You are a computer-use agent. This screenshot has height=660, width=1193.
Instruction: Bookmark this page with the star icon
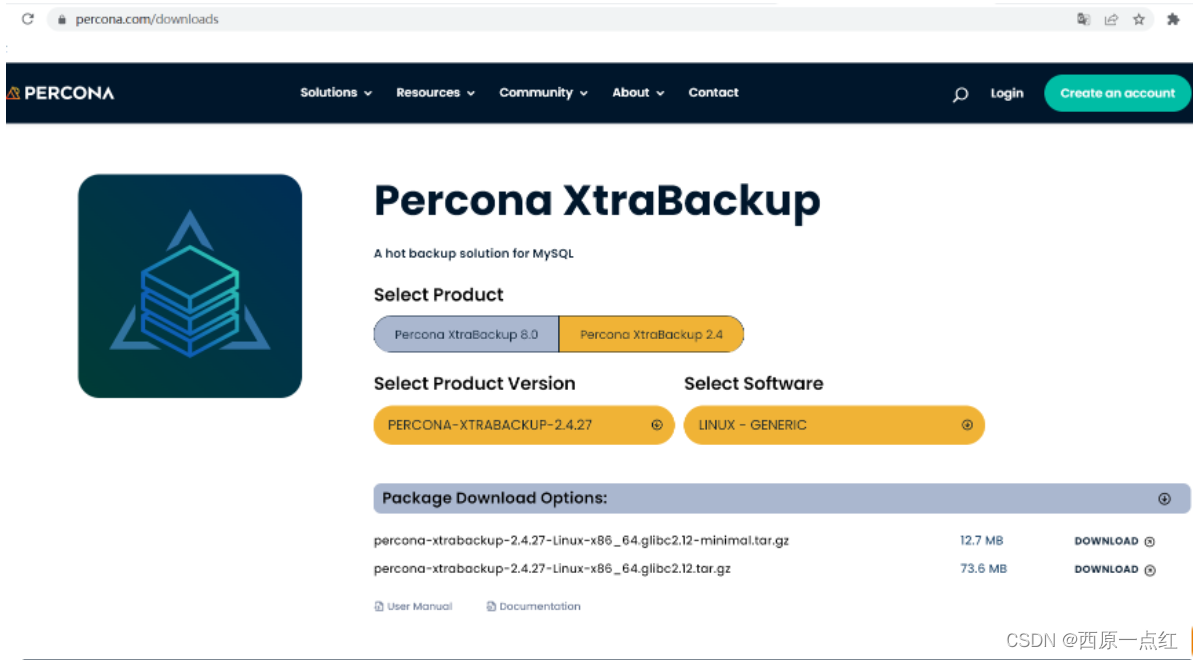click(x=1138, y=20)
